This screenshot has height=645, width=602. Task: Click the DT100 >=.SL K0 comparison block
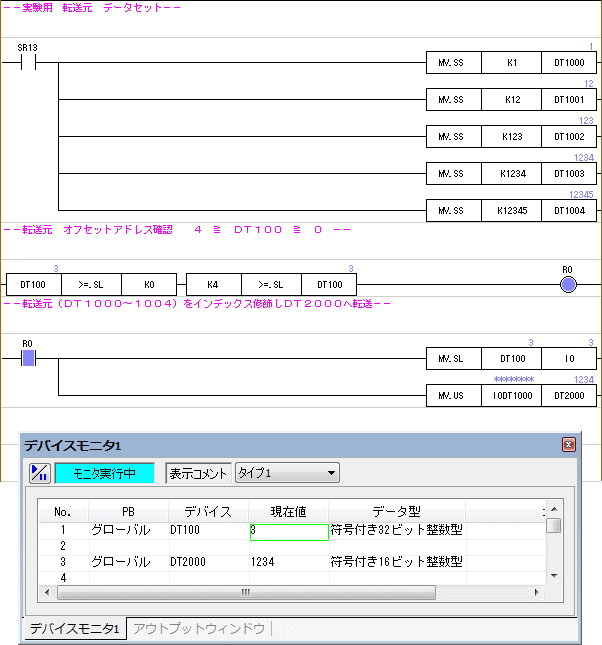[91, 285]
